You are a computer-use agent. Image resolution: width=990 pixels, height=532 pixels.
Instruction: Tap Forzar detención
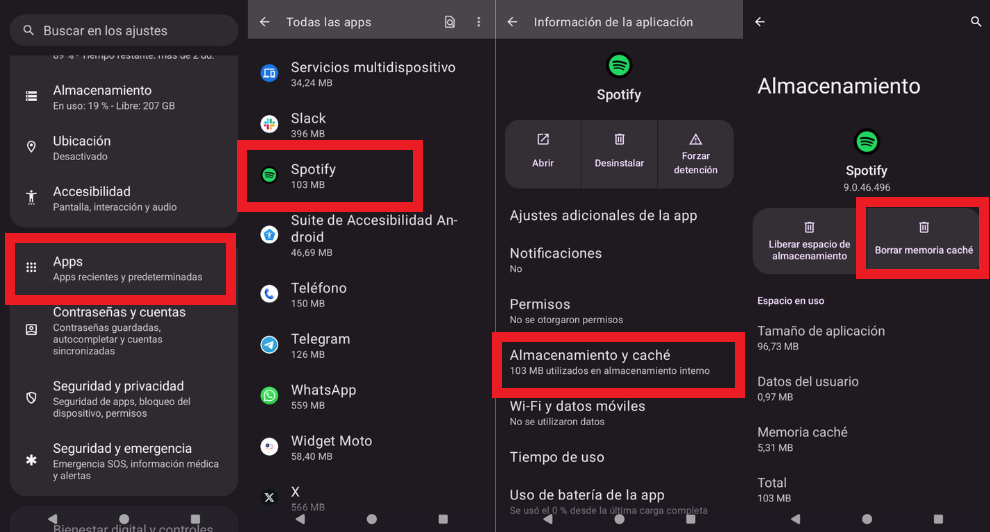point(695,154)
